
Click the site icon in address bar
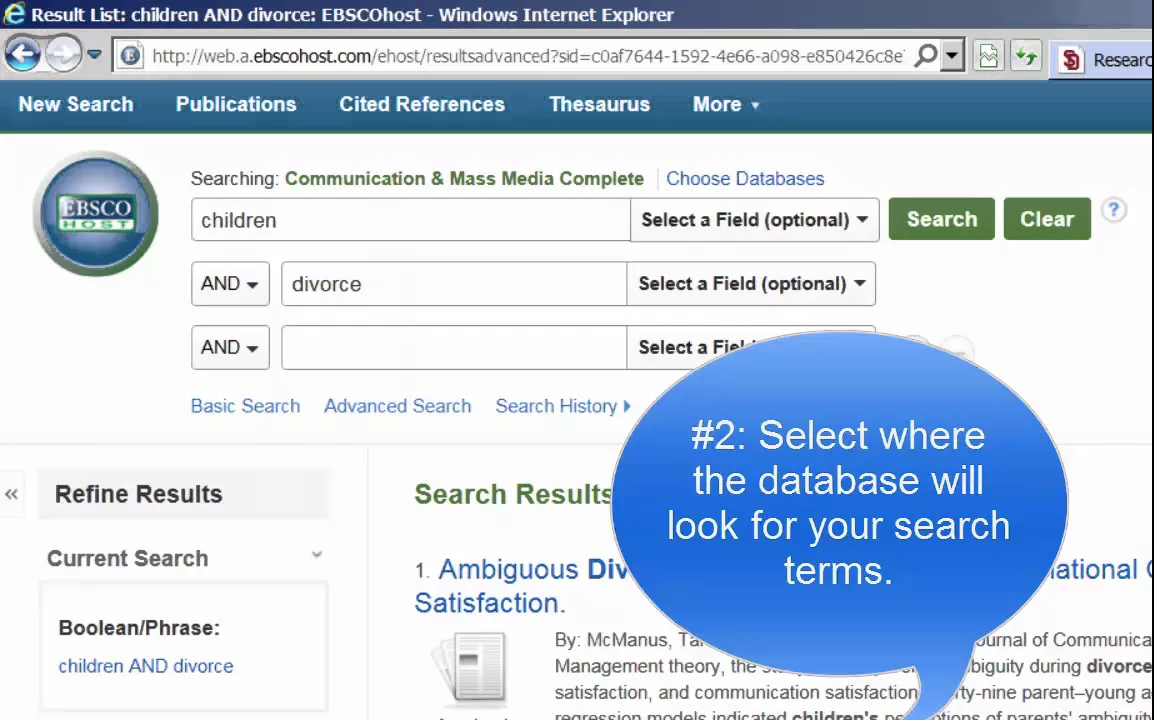[x=130, y=55]
